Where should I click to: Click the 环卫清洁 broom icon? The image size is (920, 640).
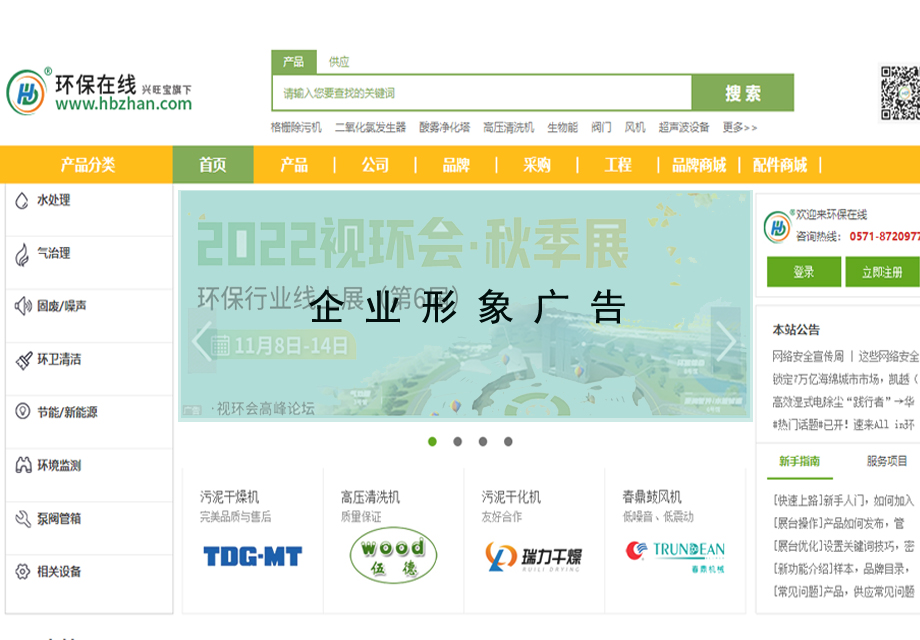pos(22,360)
